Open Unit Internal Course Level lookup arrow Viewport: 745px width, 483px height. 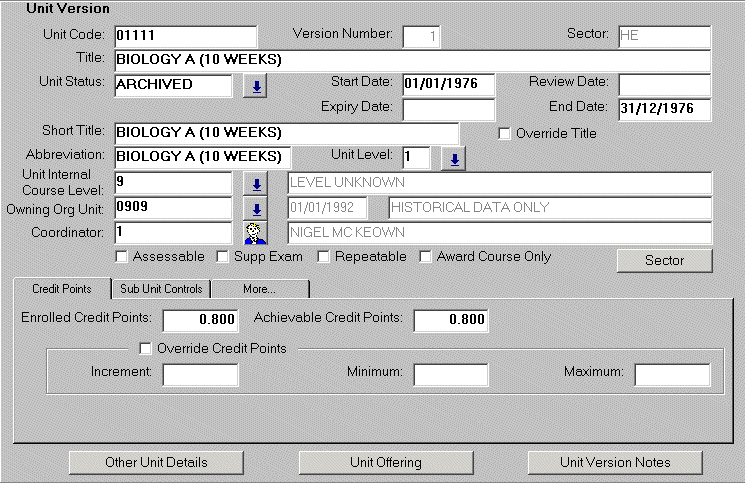pyautogui.click(x=256, y=184)
